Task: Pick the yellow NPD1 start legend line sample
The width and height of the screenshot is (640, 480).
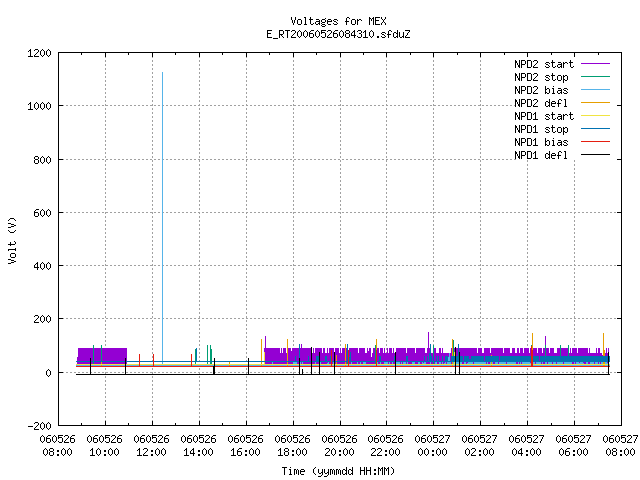Action: pyautogui.click(x=596, y=116)
